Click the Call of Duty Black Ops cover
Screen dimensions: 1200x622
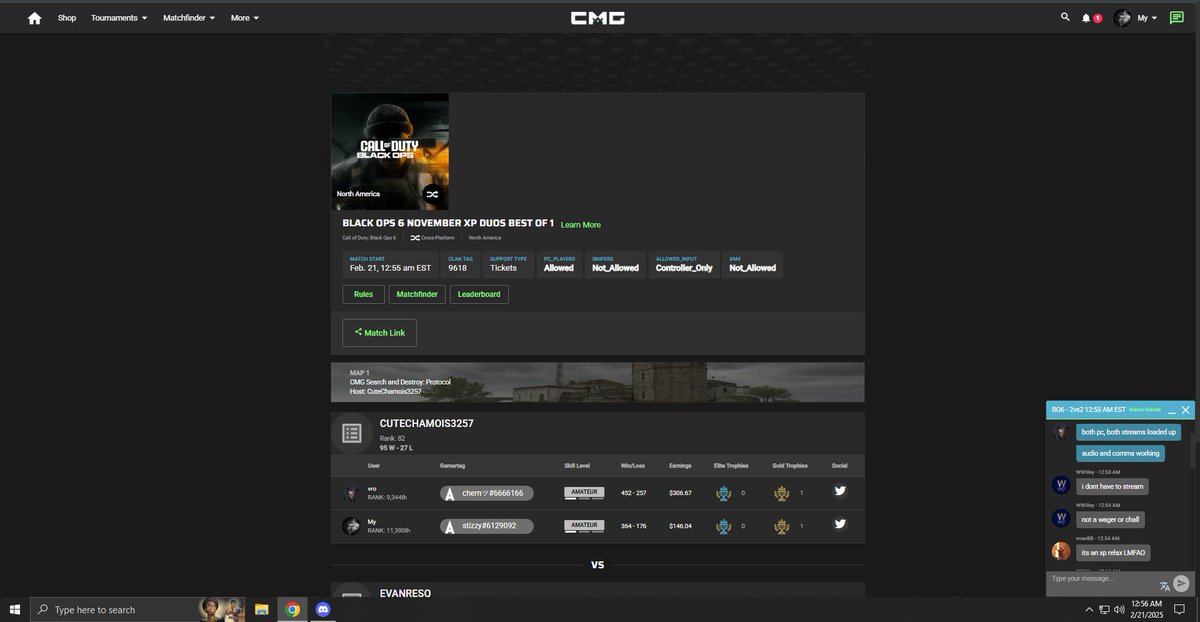pos(390,151)
